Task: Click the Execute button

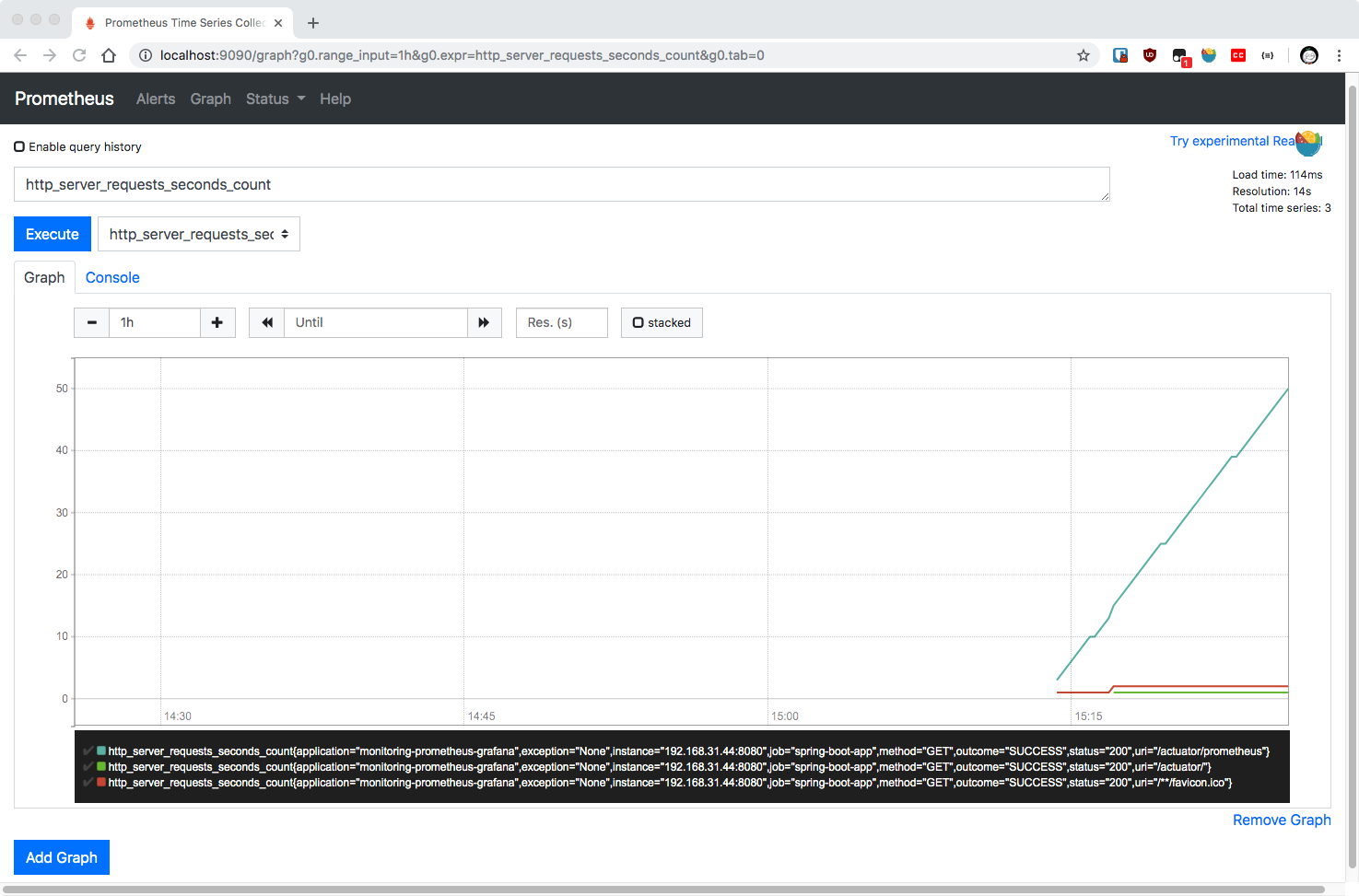Action: tap(53, 234)
